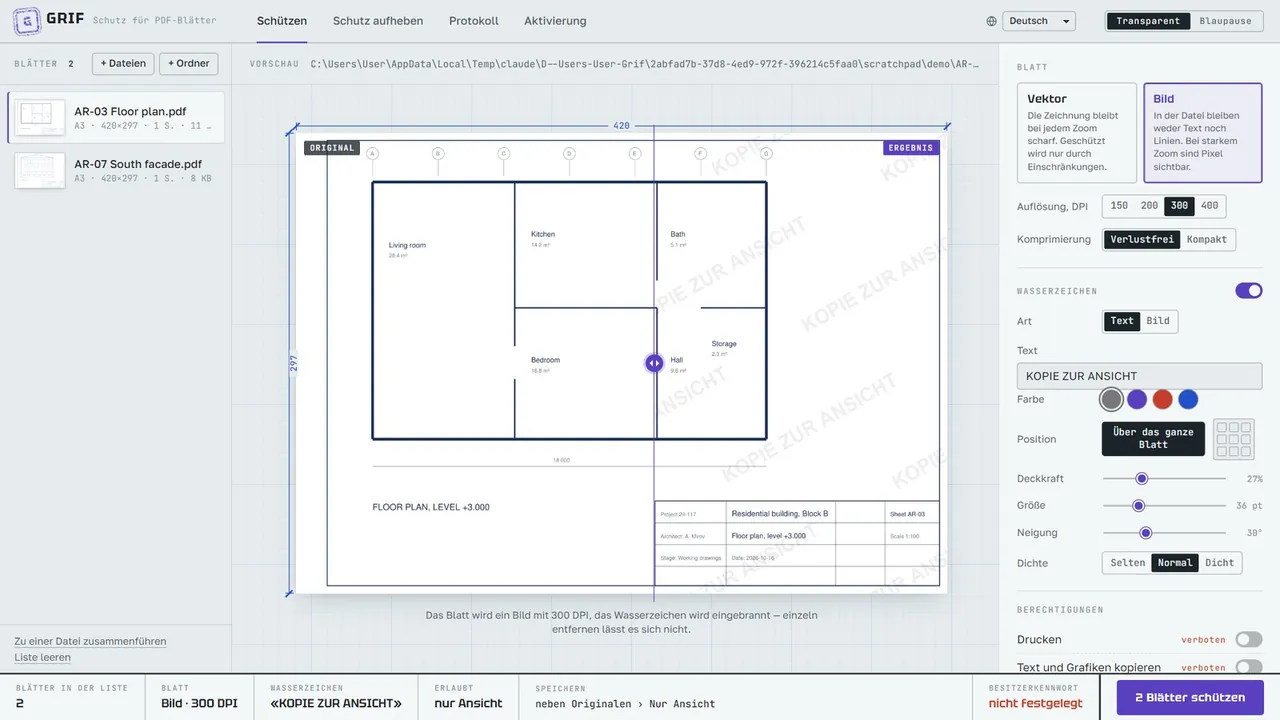
Task: Set watermark Art to Text
Action: point(1122,321)
